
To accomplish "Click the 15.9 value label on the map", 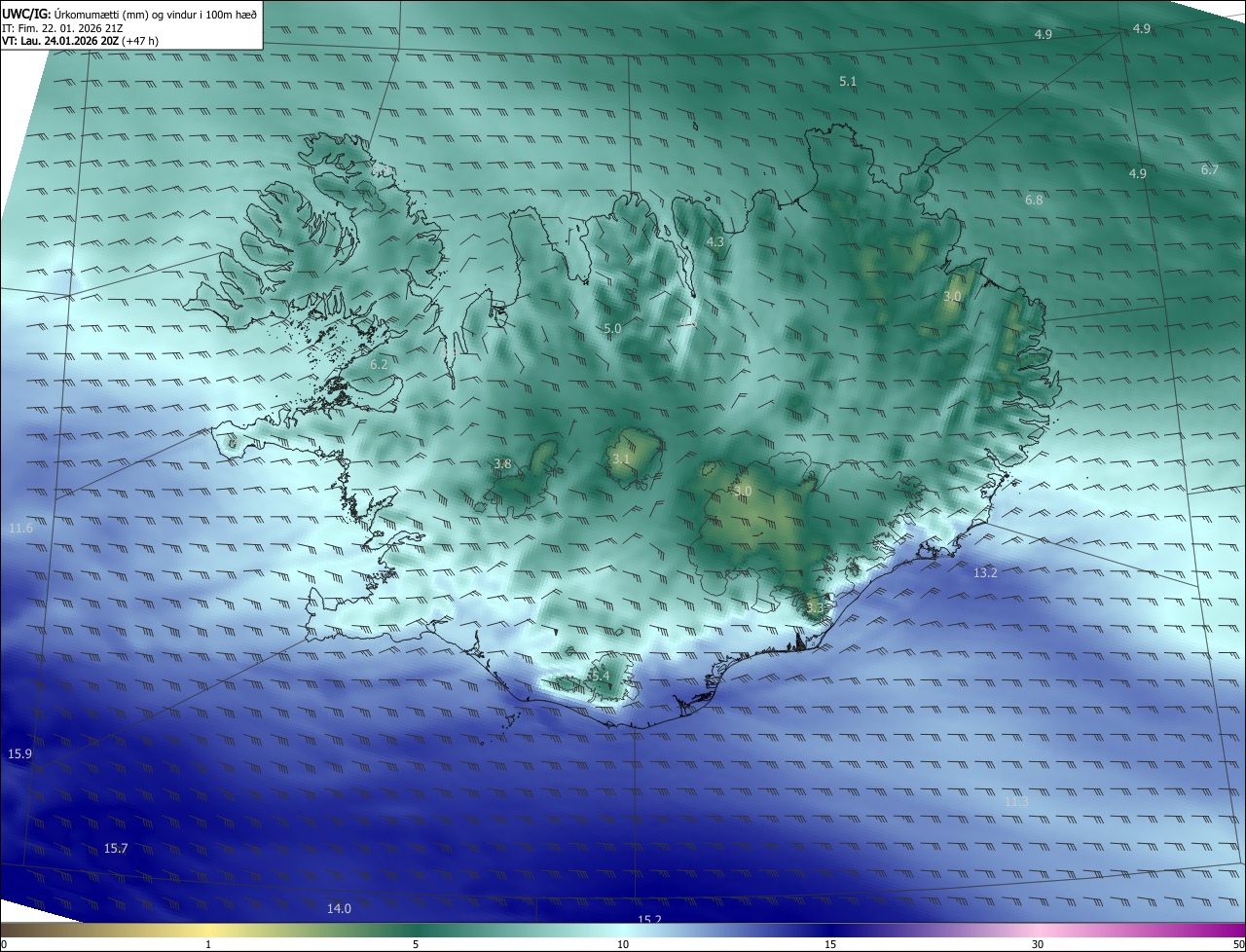I will 20,754.
